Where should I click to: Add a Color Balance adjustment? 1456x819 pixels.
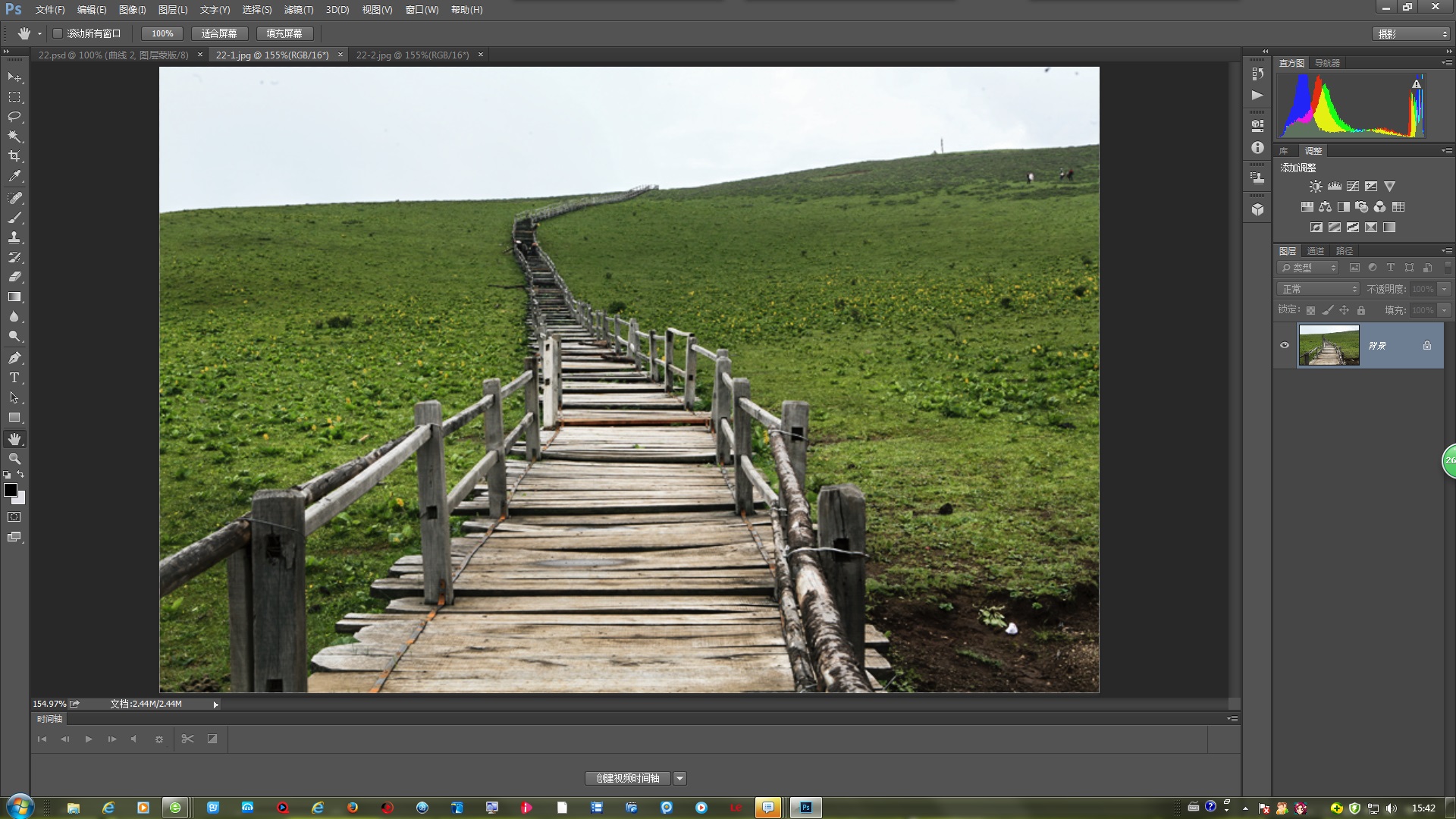tap(1325, 206)
